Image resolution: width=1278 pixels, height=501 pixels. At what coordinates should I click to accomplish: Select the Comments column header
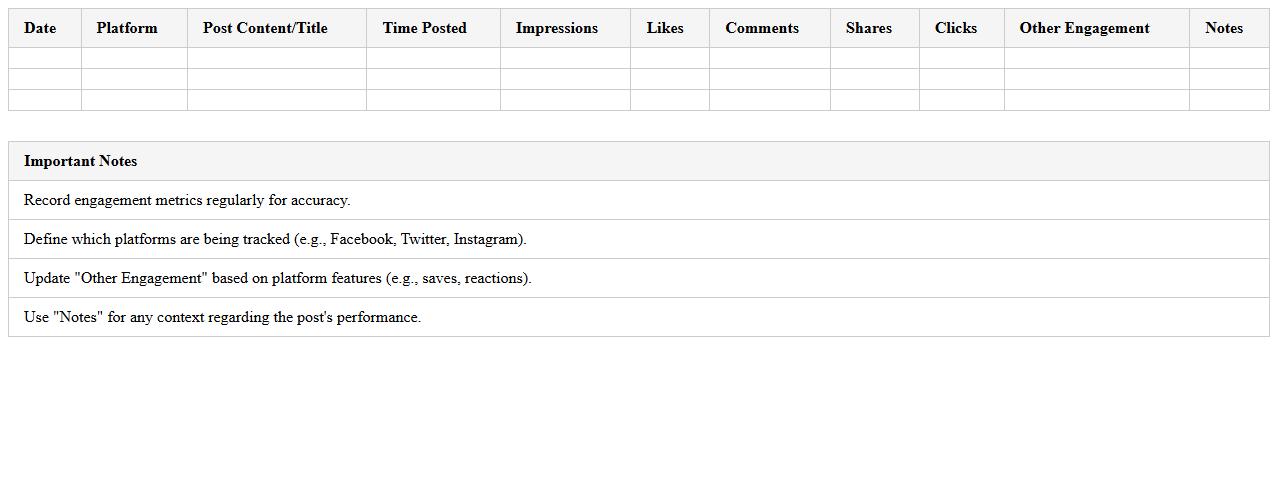[x=762, y=28]
